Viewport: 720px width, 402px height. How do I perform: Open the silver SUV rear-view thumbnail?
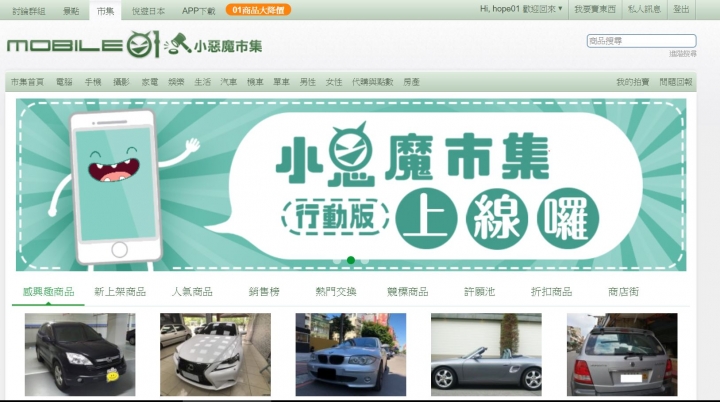pos(622,355)
